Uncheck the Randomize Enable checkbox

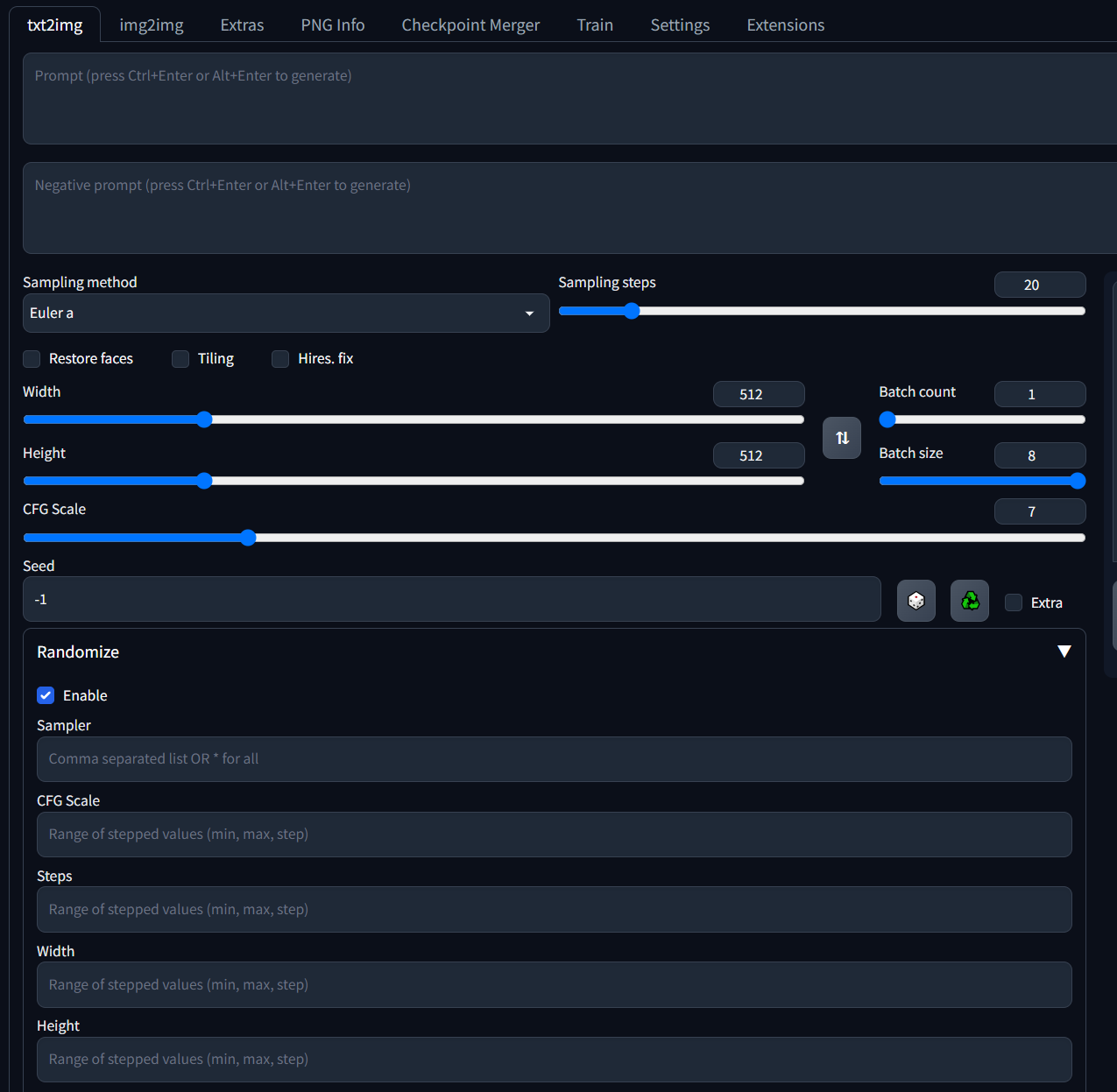pos(46,695)
